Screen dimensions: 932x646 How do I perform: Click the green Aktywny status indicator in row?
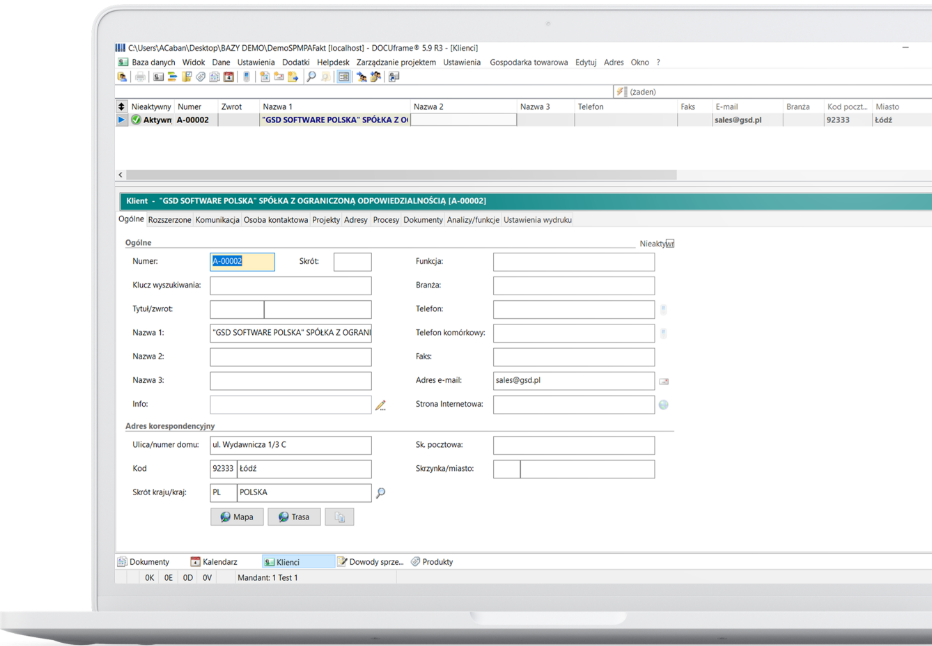click(x=136, y=120)
